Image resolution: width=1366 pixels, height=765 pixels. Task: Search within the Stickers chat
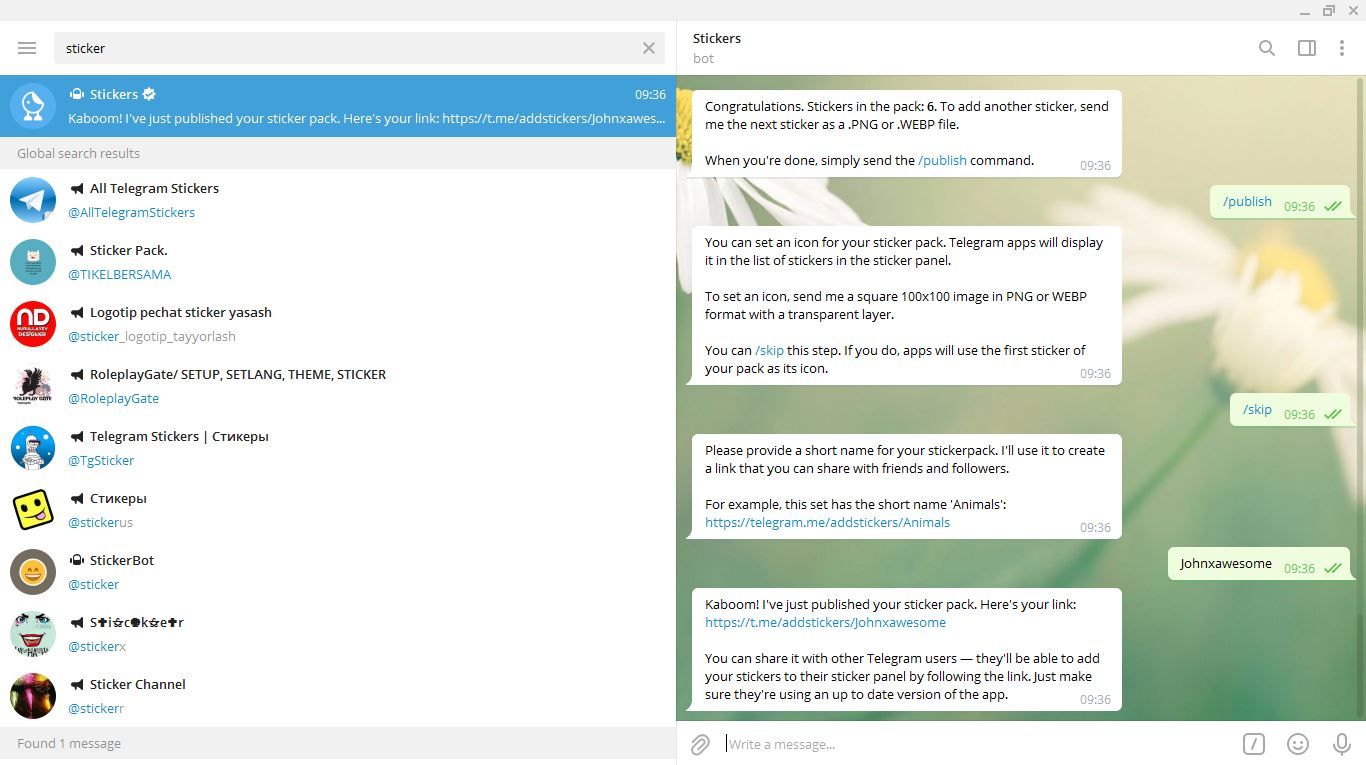pyautogui.click(x=1267, y=48)
